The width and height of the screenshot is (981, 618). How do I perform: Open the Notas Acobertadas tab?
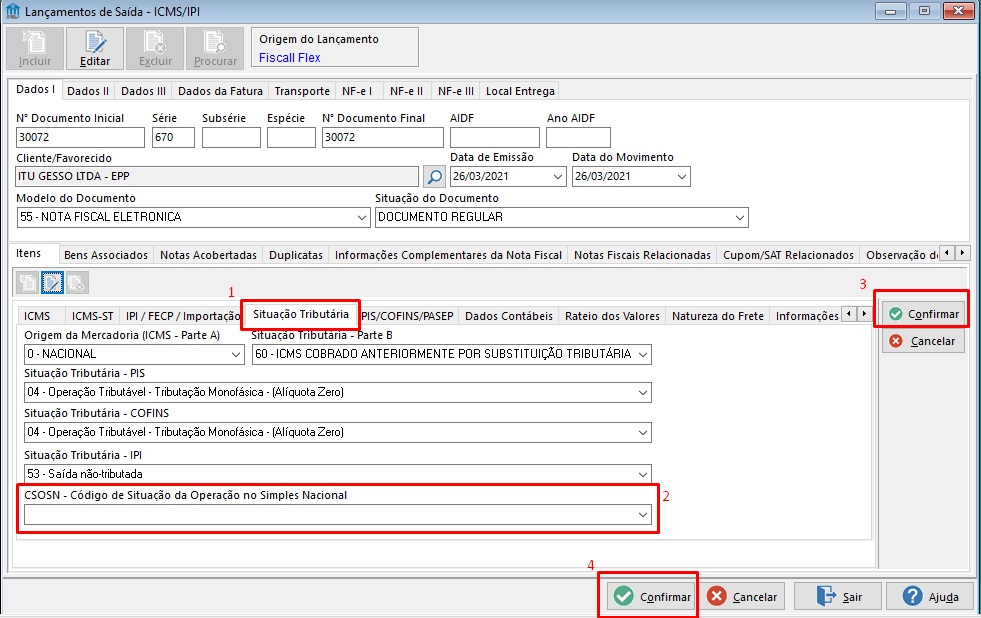click(x=208, y=255)
